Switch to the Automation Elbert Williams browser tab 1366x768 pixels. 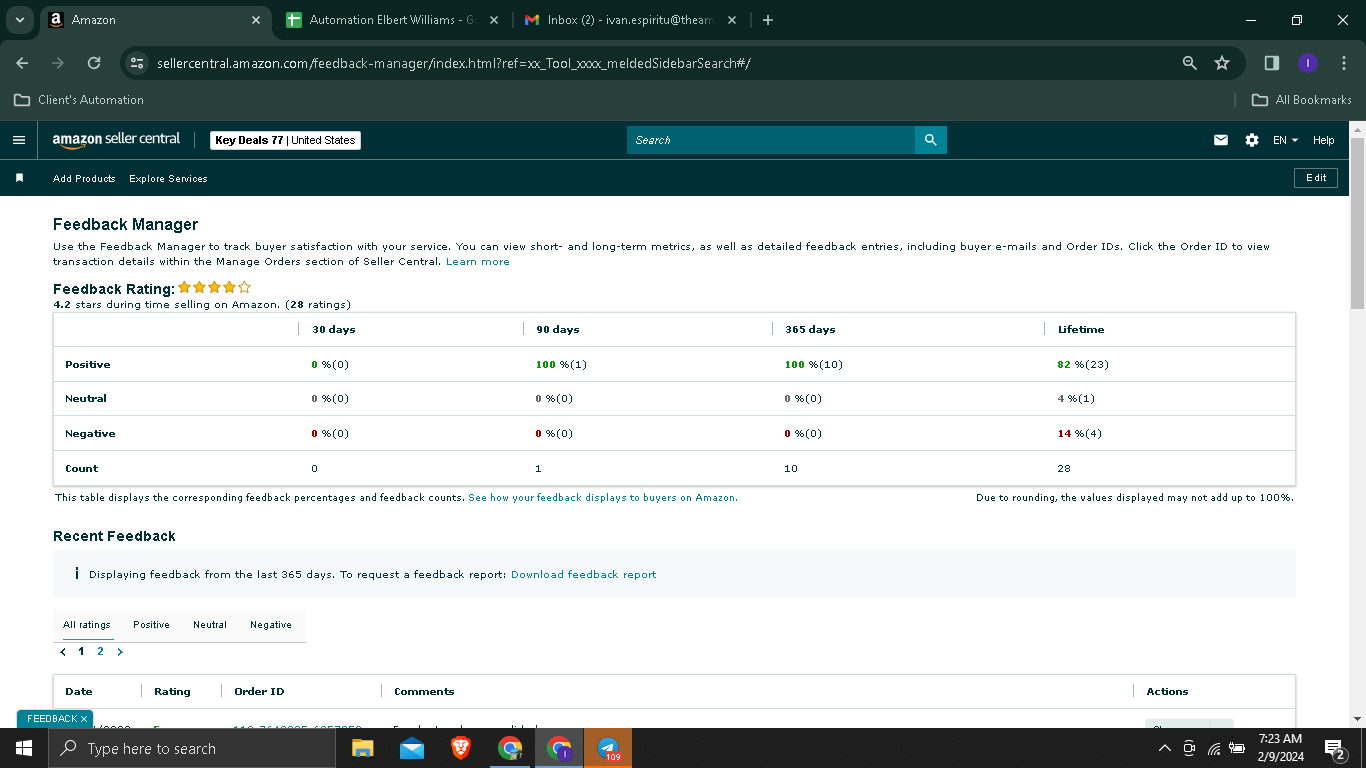(x=392, y=20)
